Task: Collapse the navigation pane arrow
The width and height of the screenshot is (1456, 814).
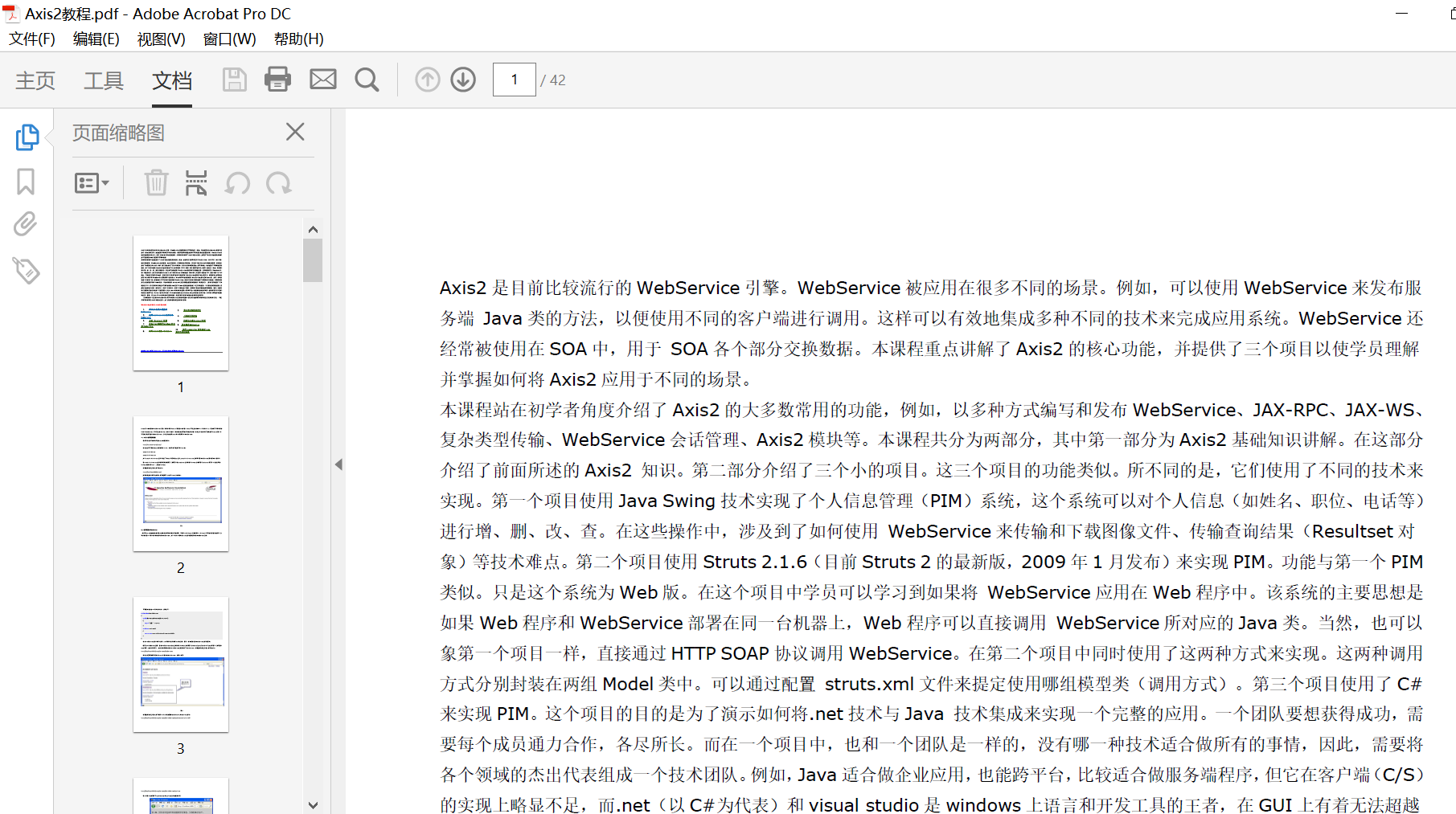Action: (339, 464)
